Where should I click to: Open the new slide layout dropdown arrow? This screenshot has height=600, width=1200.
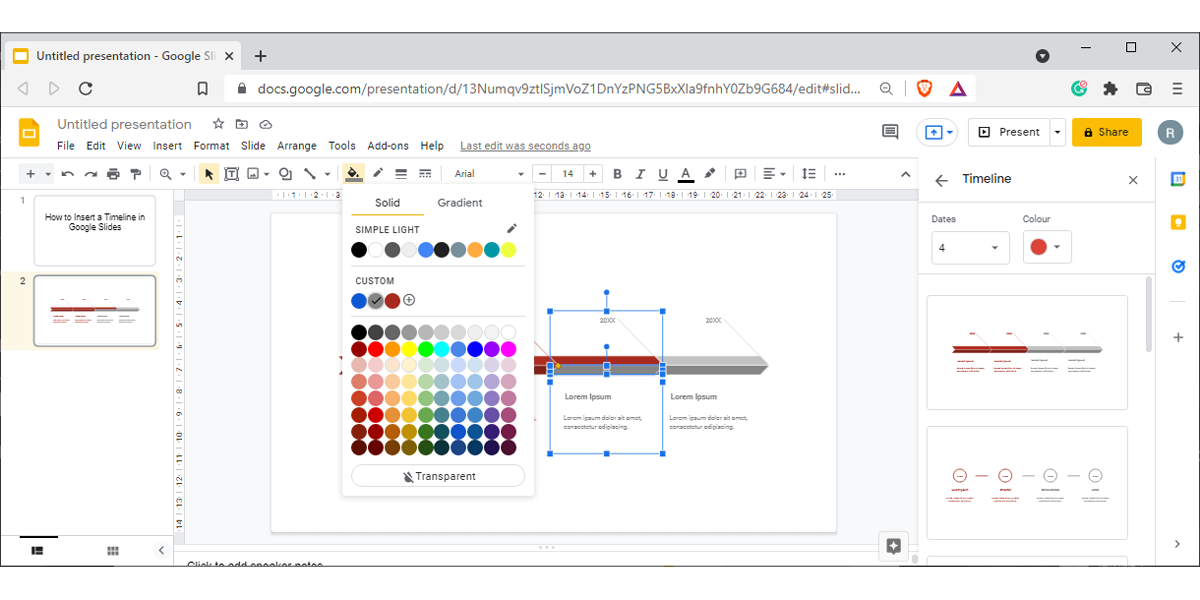coord(48,174)
